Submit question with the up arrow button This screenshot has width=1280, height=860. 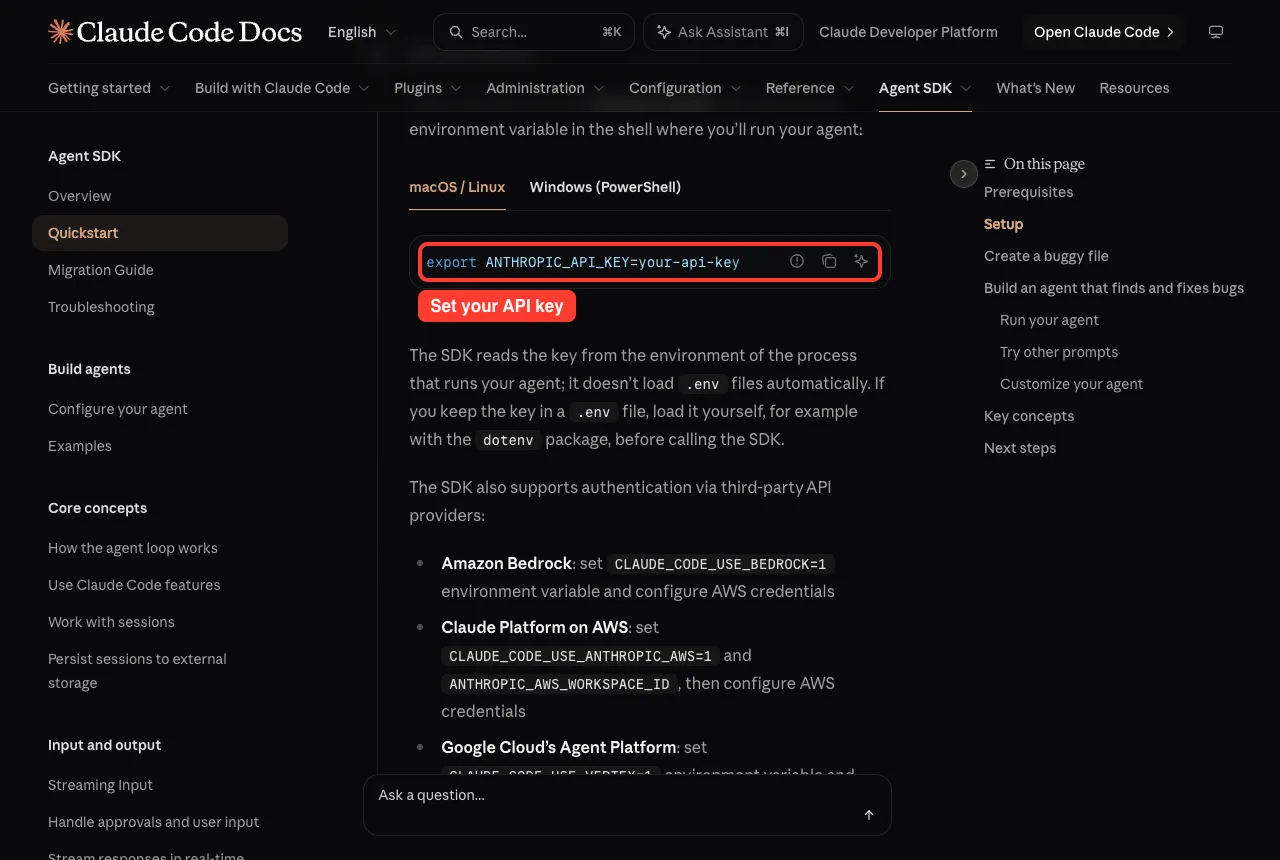click(869, 815)
